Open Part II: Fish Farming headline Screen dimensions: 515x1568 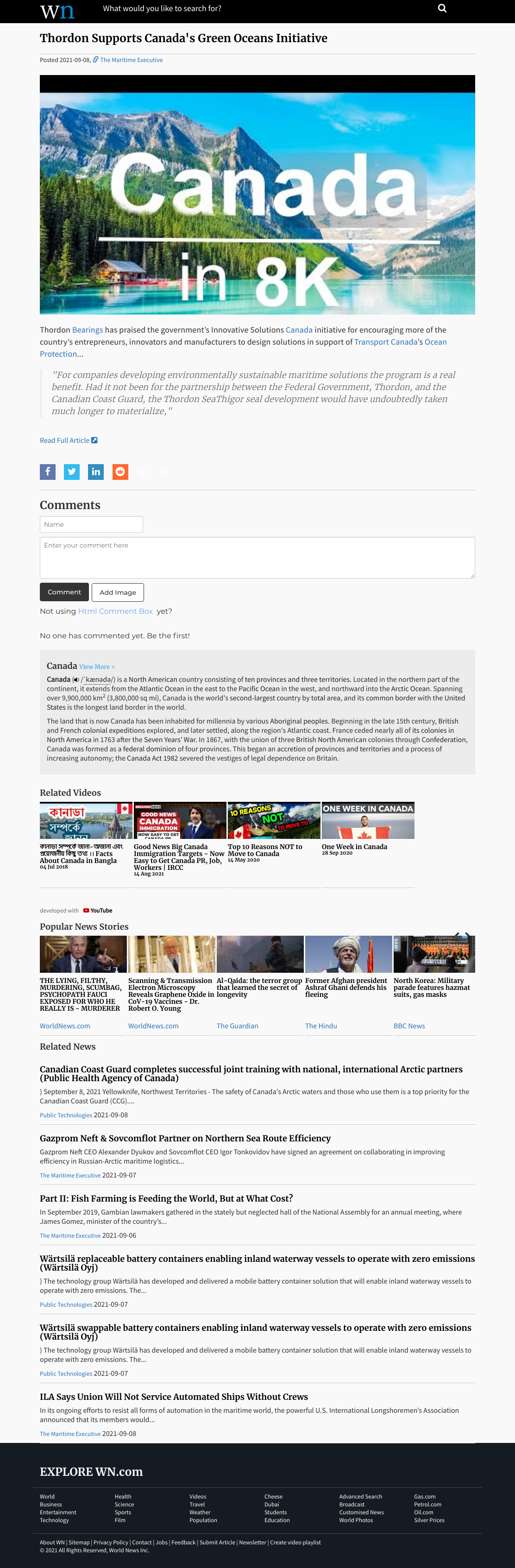pyautogui.click(x=166, y=1198)
